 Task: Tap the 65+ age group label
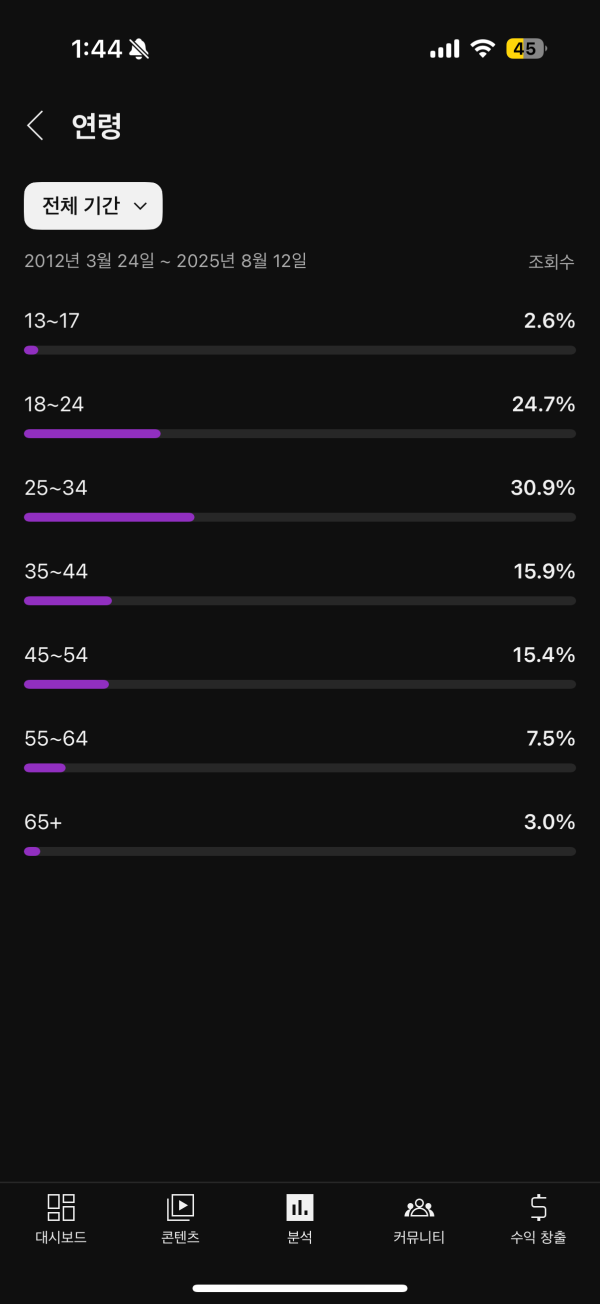click(43, 822)
